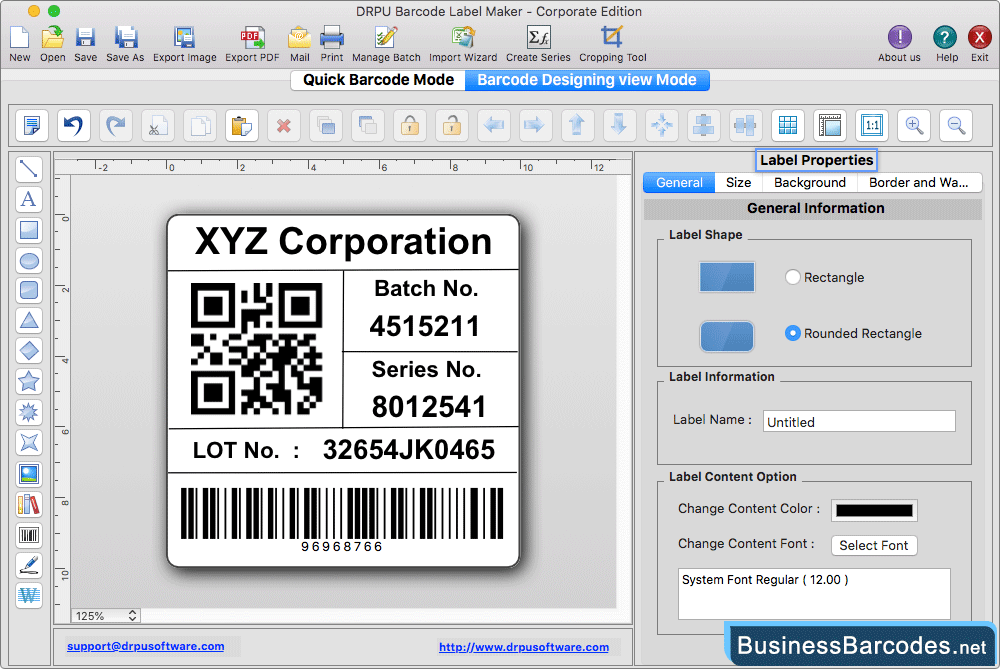Open the Background properties tab

(x=809, y=182)
